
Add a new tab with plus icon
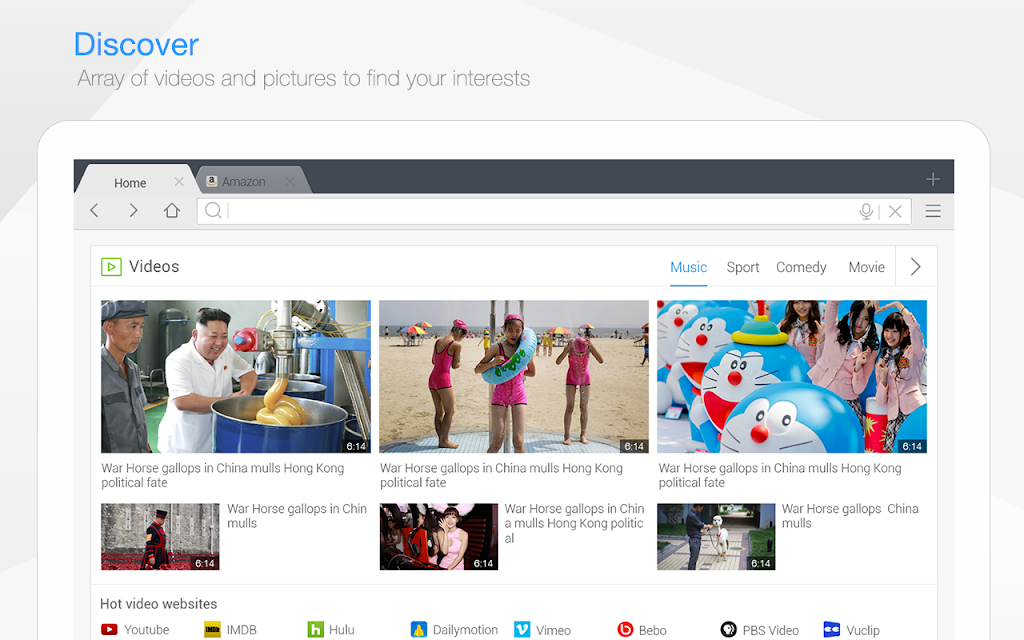(933, 179)
